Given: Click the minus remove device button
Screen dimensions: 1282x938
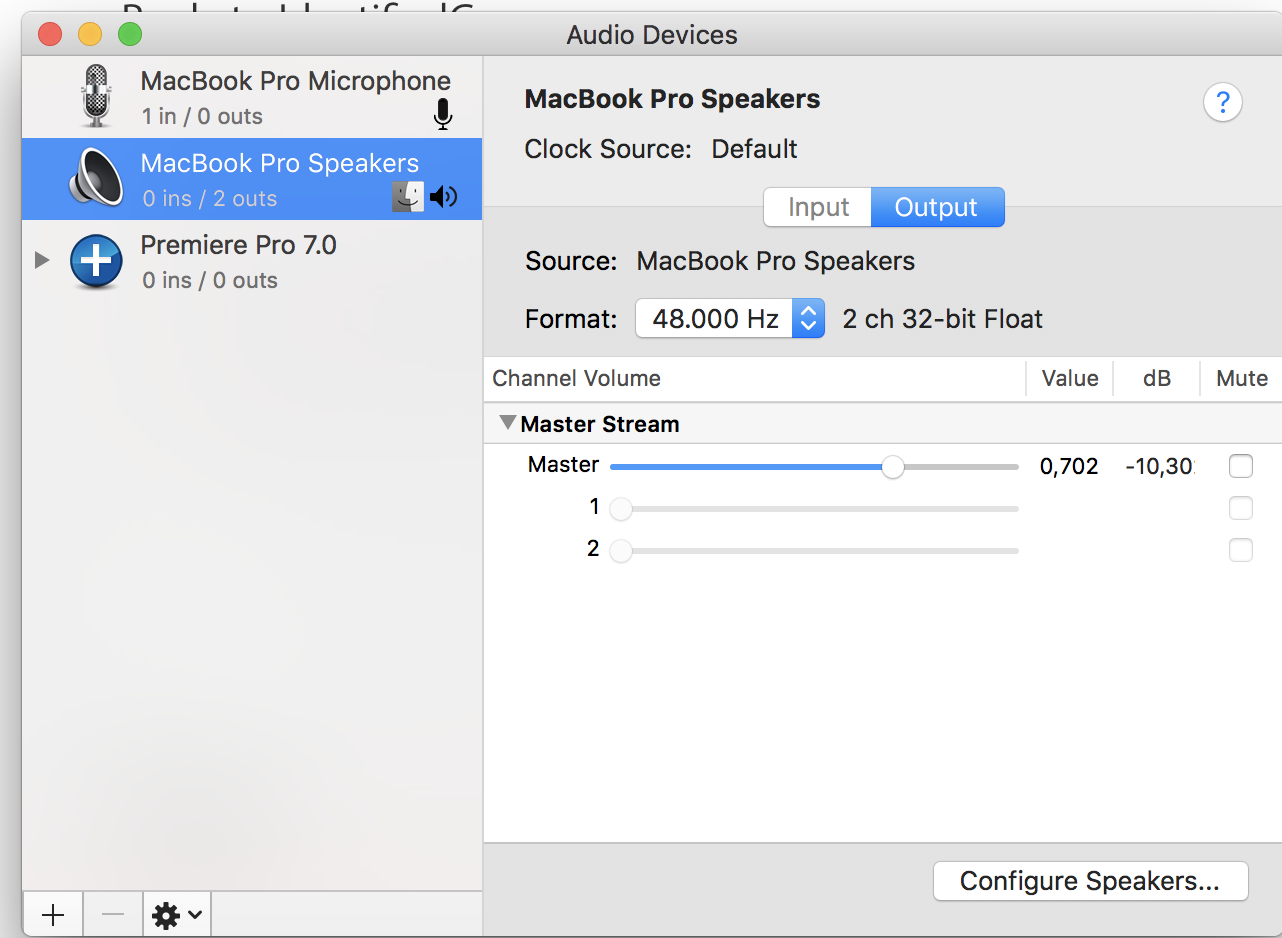Looking at the screenshot, I should click(x=113, y=914).
